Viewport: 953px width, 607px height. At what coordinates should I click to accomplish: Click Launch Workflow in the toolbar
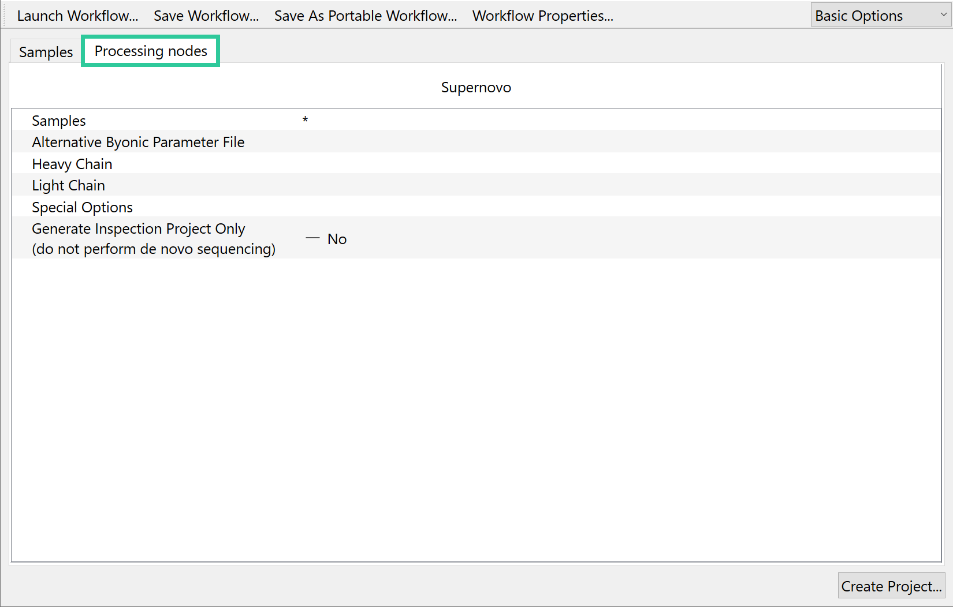77,16
